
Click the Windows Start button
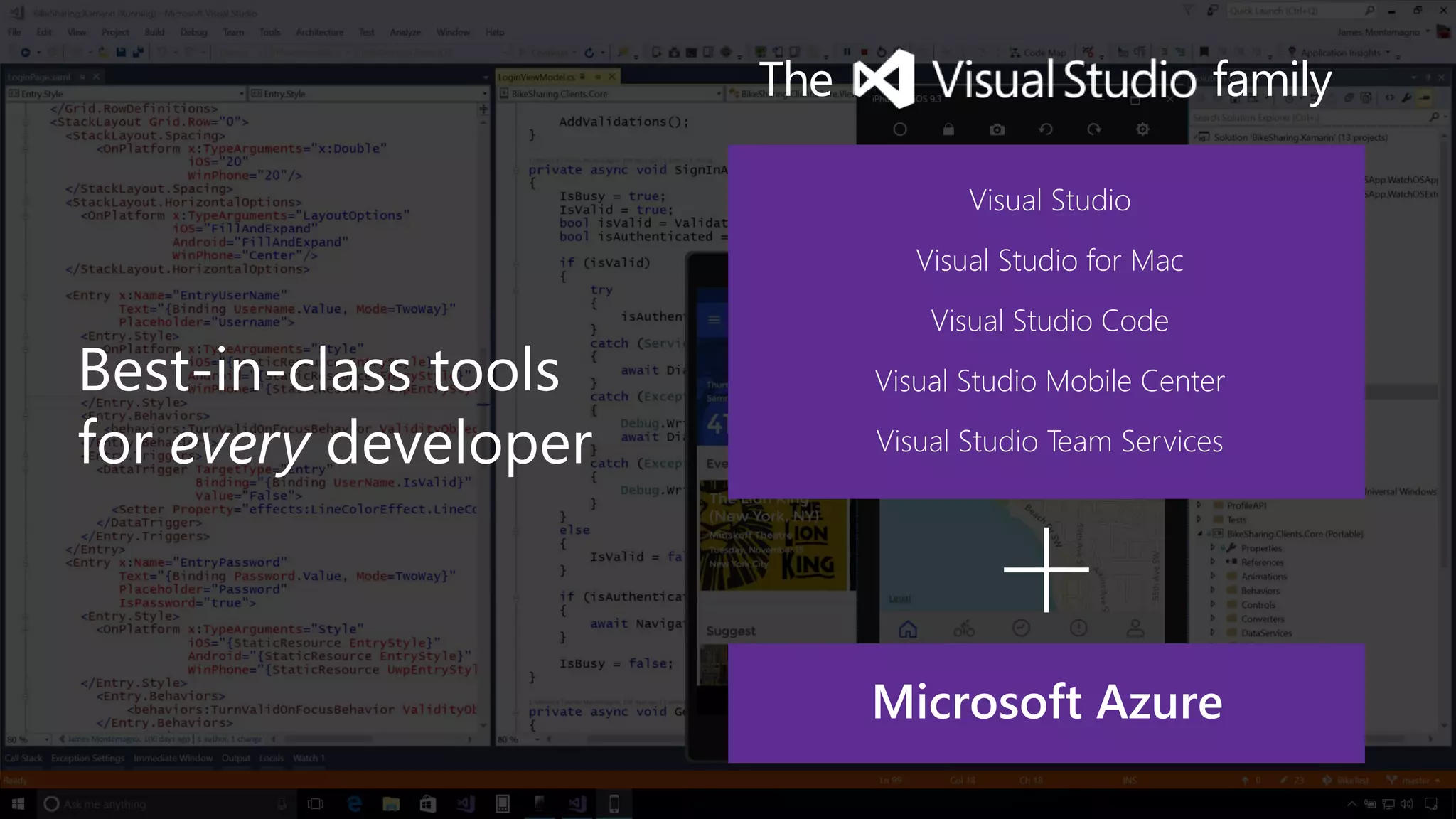click(18, 804)
